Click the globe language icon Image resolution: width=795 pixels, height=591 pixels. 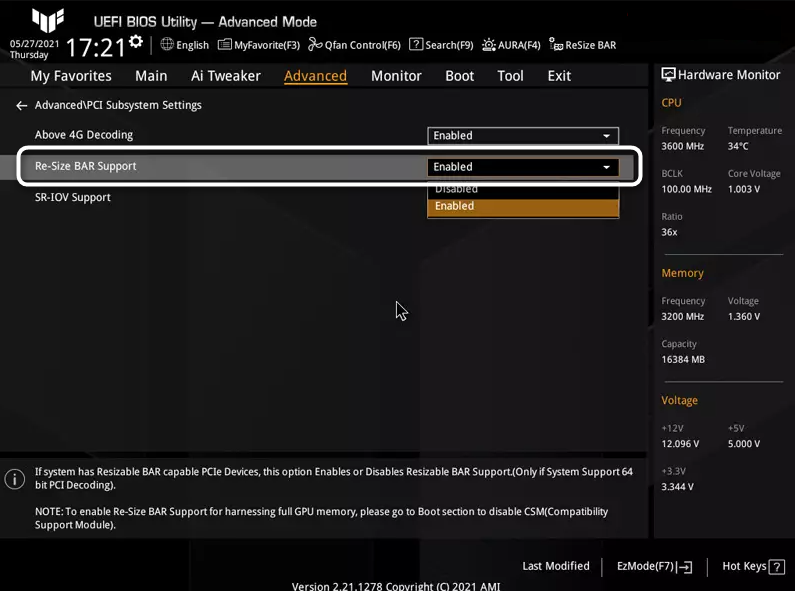click(167, 44)
